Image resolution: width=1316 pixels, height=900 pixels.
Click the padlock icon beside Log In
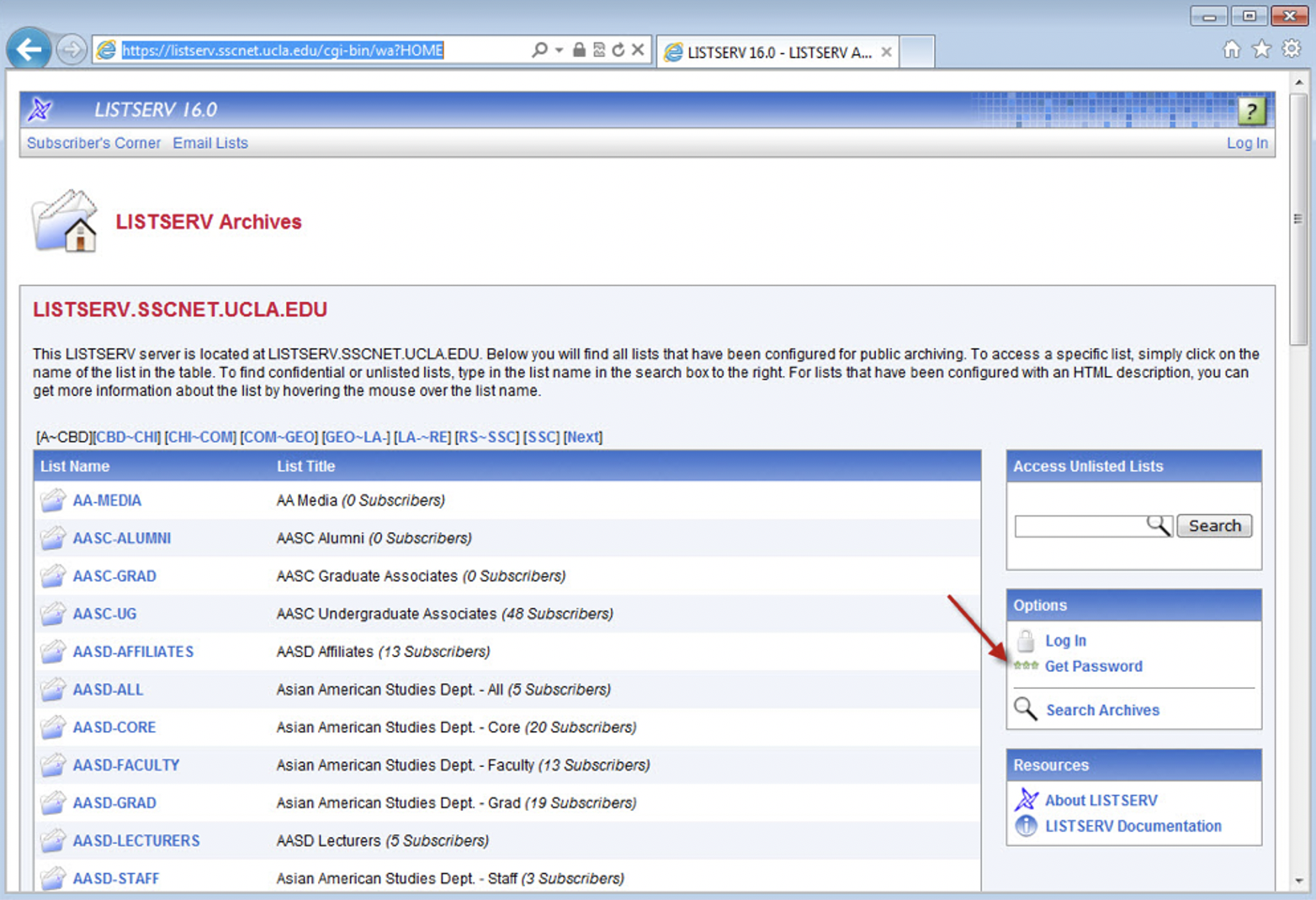[1026, 641]
